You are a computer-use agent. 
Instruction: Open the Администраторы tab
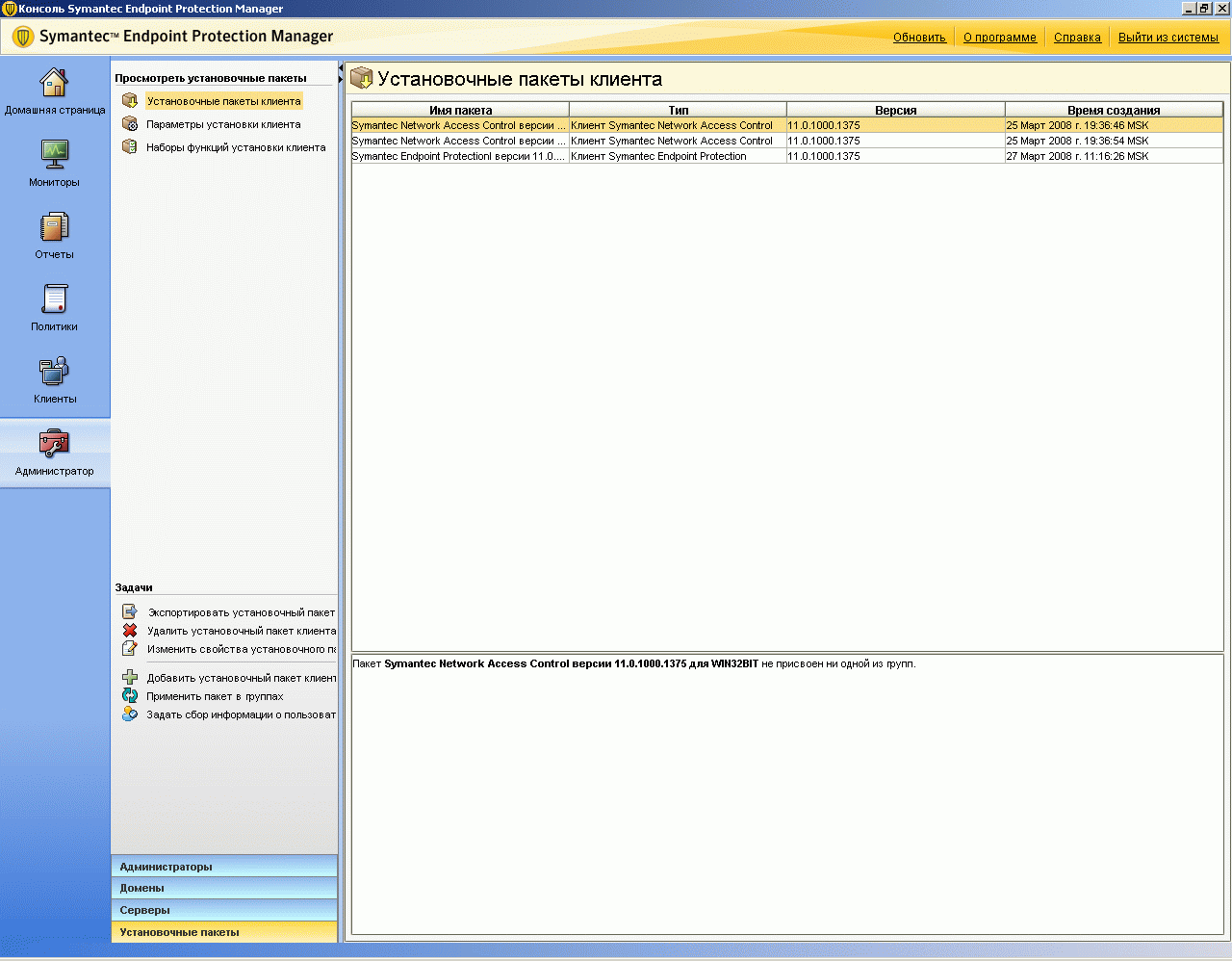pos(224,867)
